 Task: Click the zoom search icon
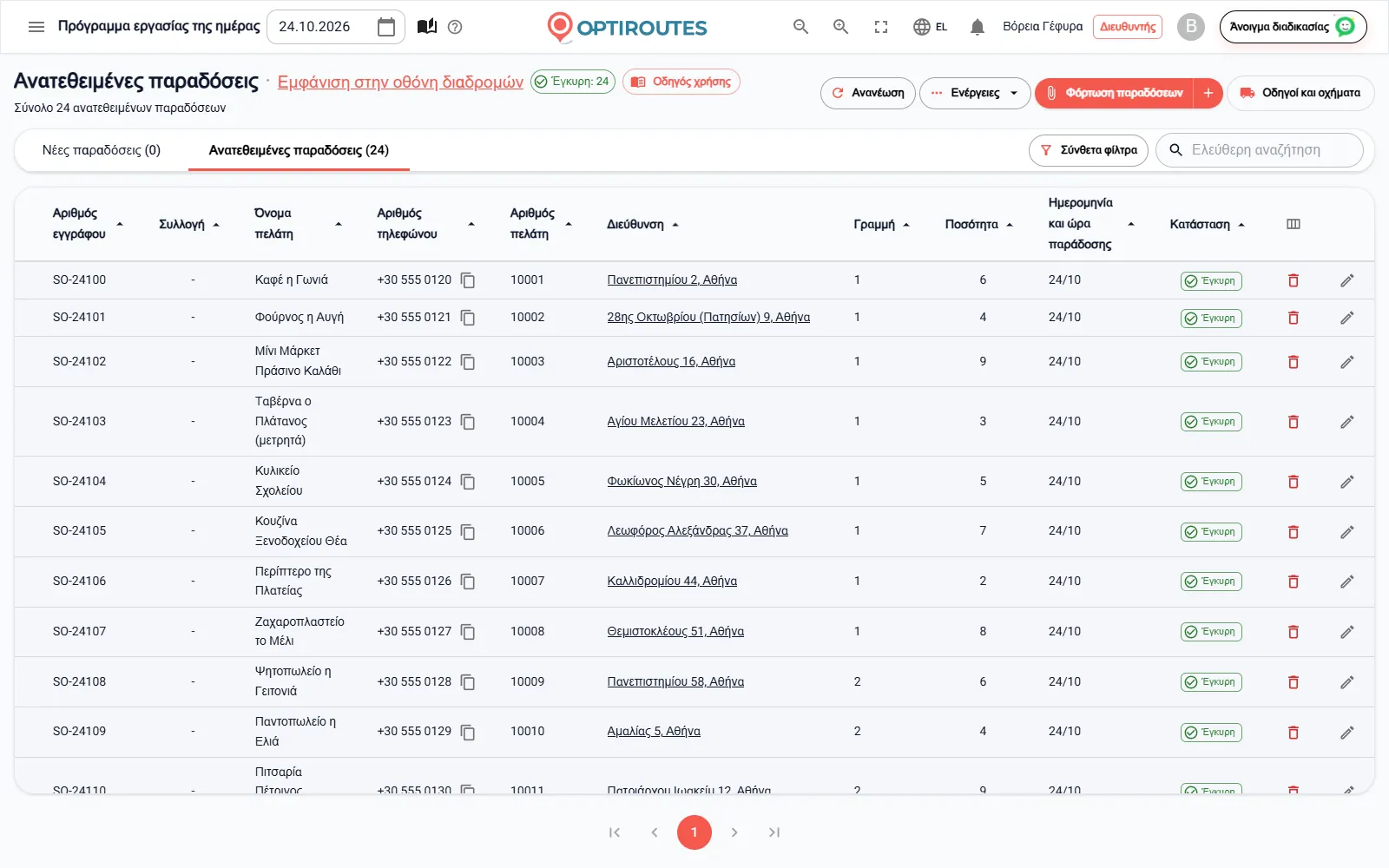click(x=840, y=27)
